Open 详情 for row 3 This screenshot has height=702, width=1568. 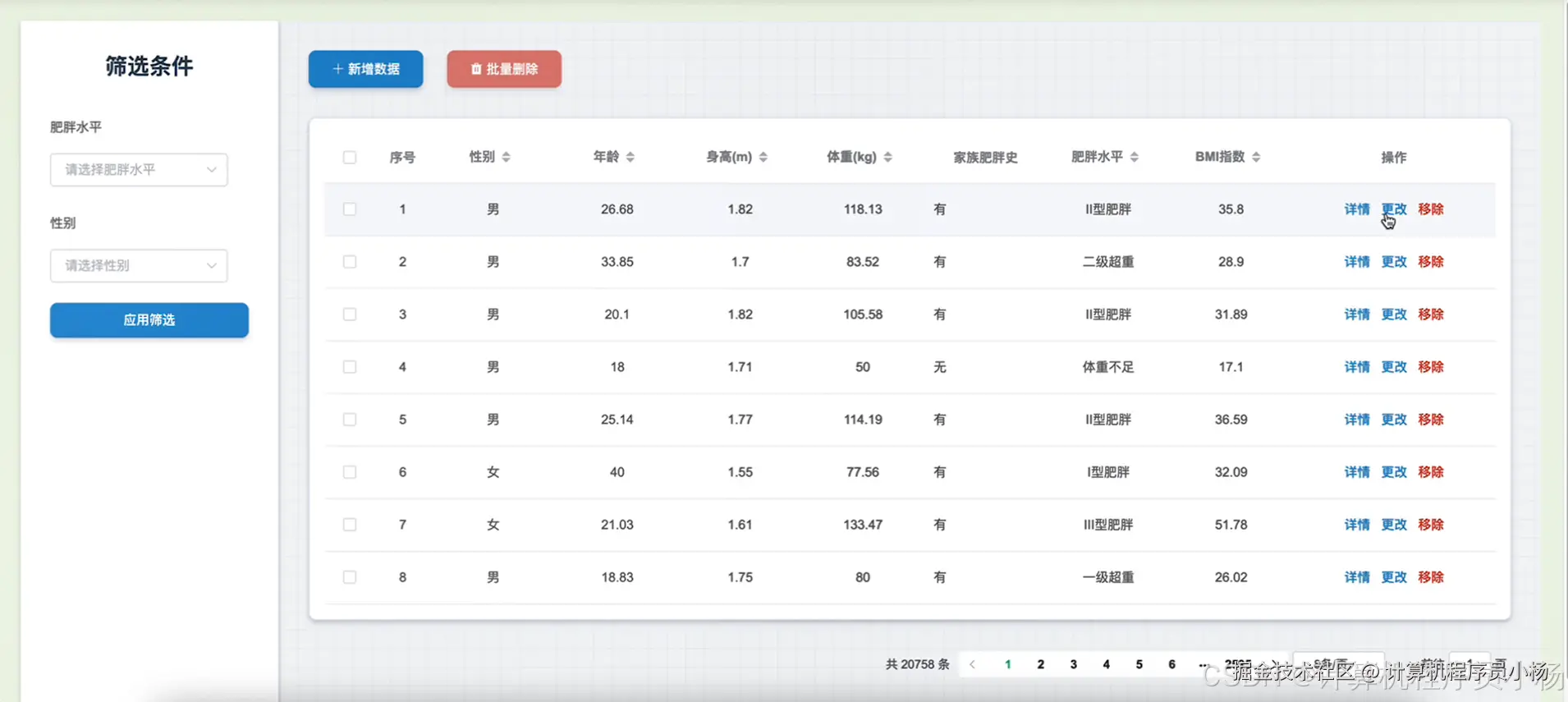click(1357, 314)
